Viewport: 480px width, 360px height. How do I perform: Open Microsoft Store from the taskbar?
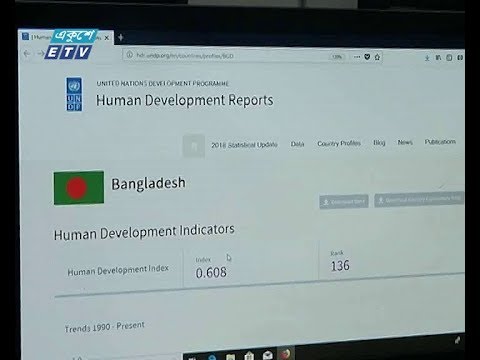point(249,356)
